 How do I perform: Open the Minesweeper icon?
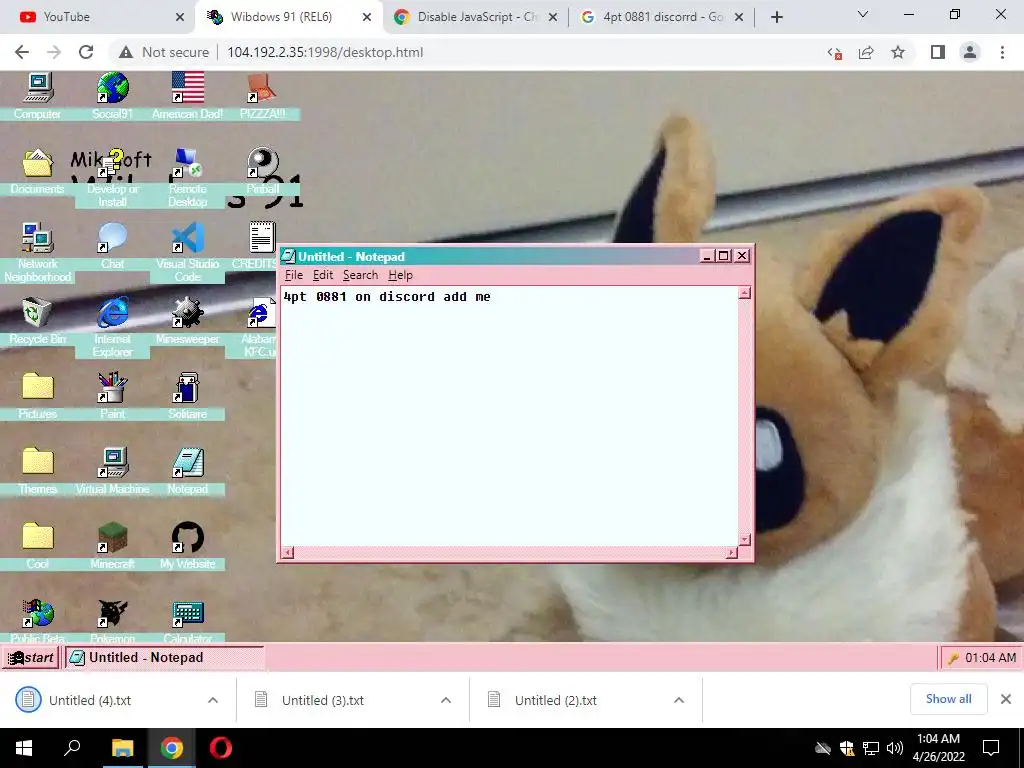pos(188,313)
